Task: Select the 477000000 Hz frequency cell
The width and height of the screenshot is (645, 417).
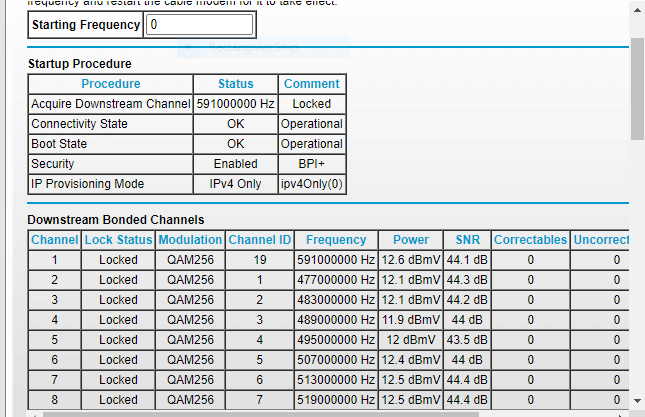Action: coord(336,280)
